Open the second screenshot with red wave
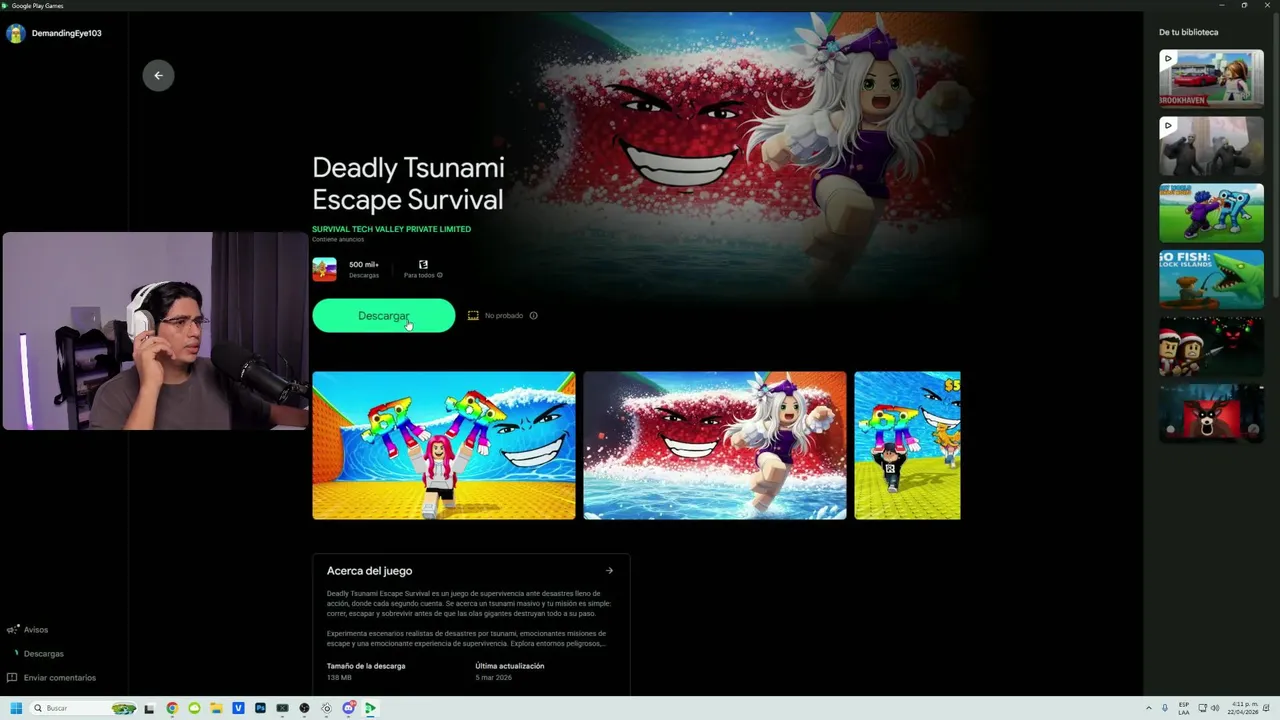 point(714,445)
